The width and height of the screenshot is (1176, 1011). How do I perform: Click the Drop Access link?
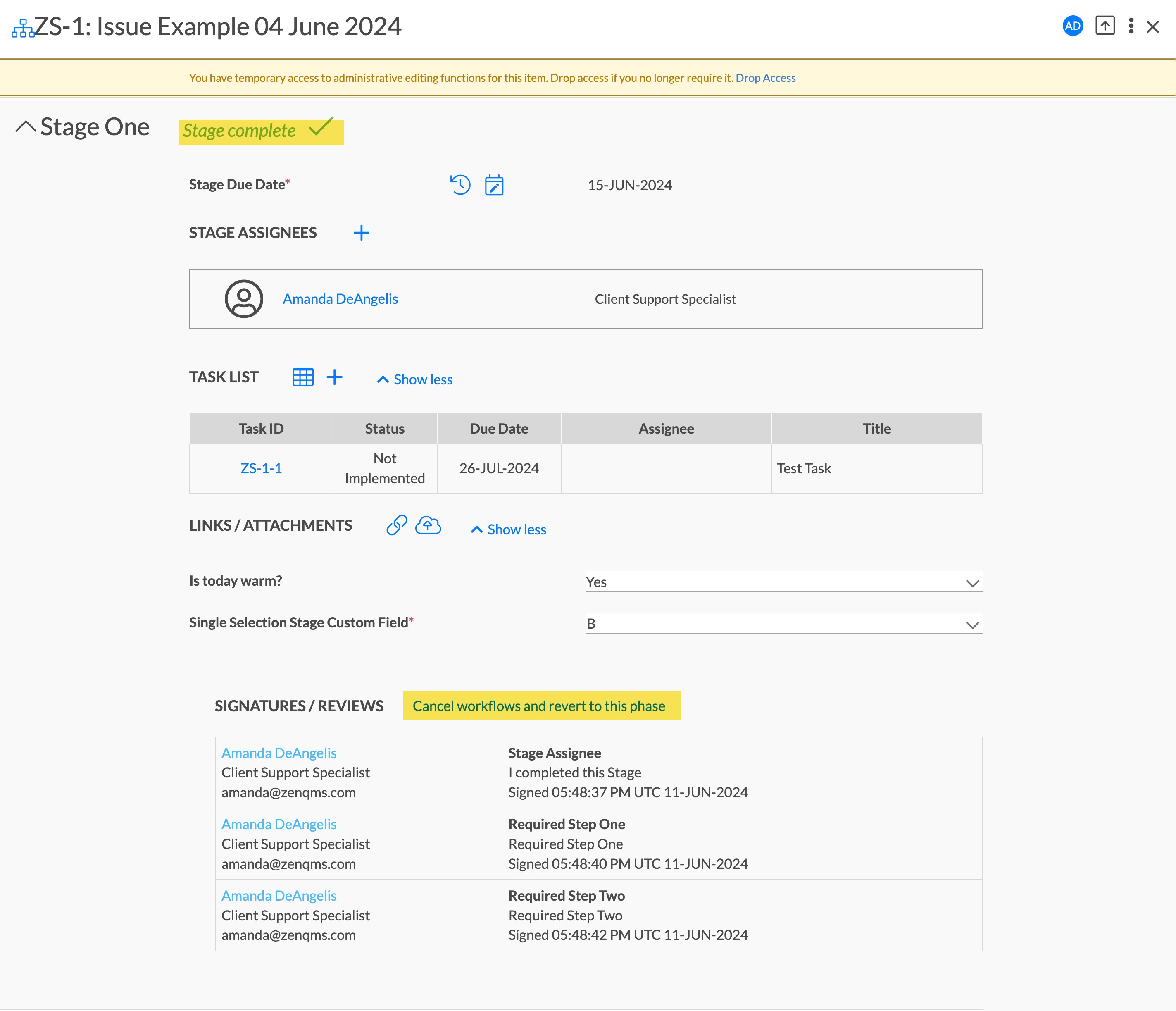click(765, 78)
